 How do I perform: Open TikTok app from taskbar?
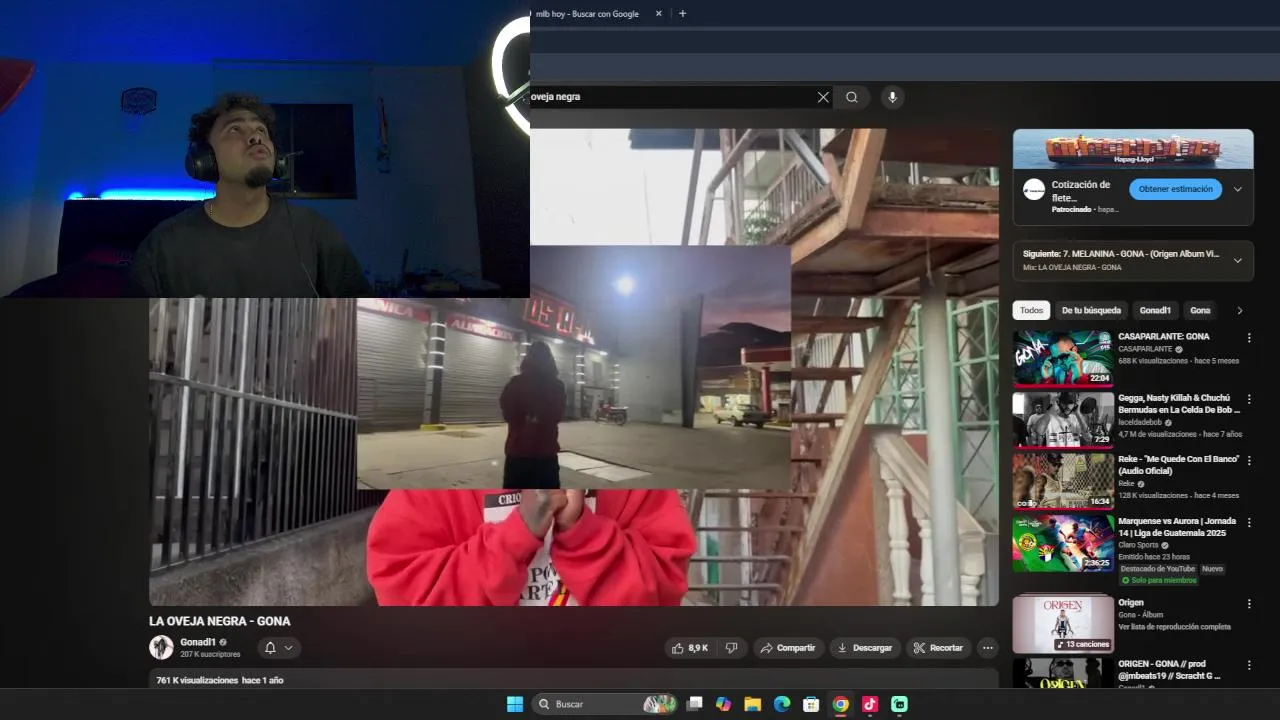tap(870, 704)
